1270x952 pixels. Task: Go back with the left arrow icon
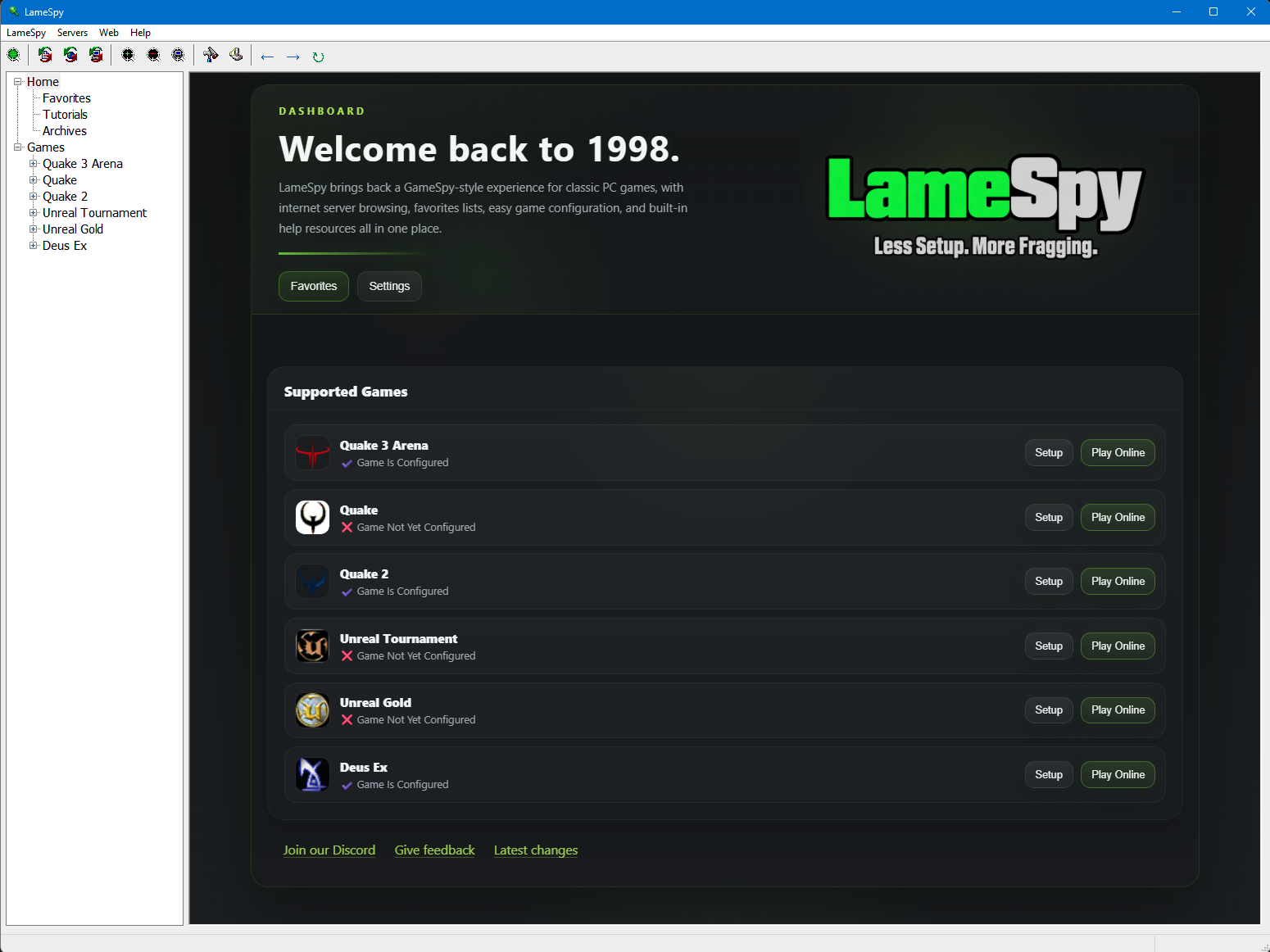[x=267, y=57]
